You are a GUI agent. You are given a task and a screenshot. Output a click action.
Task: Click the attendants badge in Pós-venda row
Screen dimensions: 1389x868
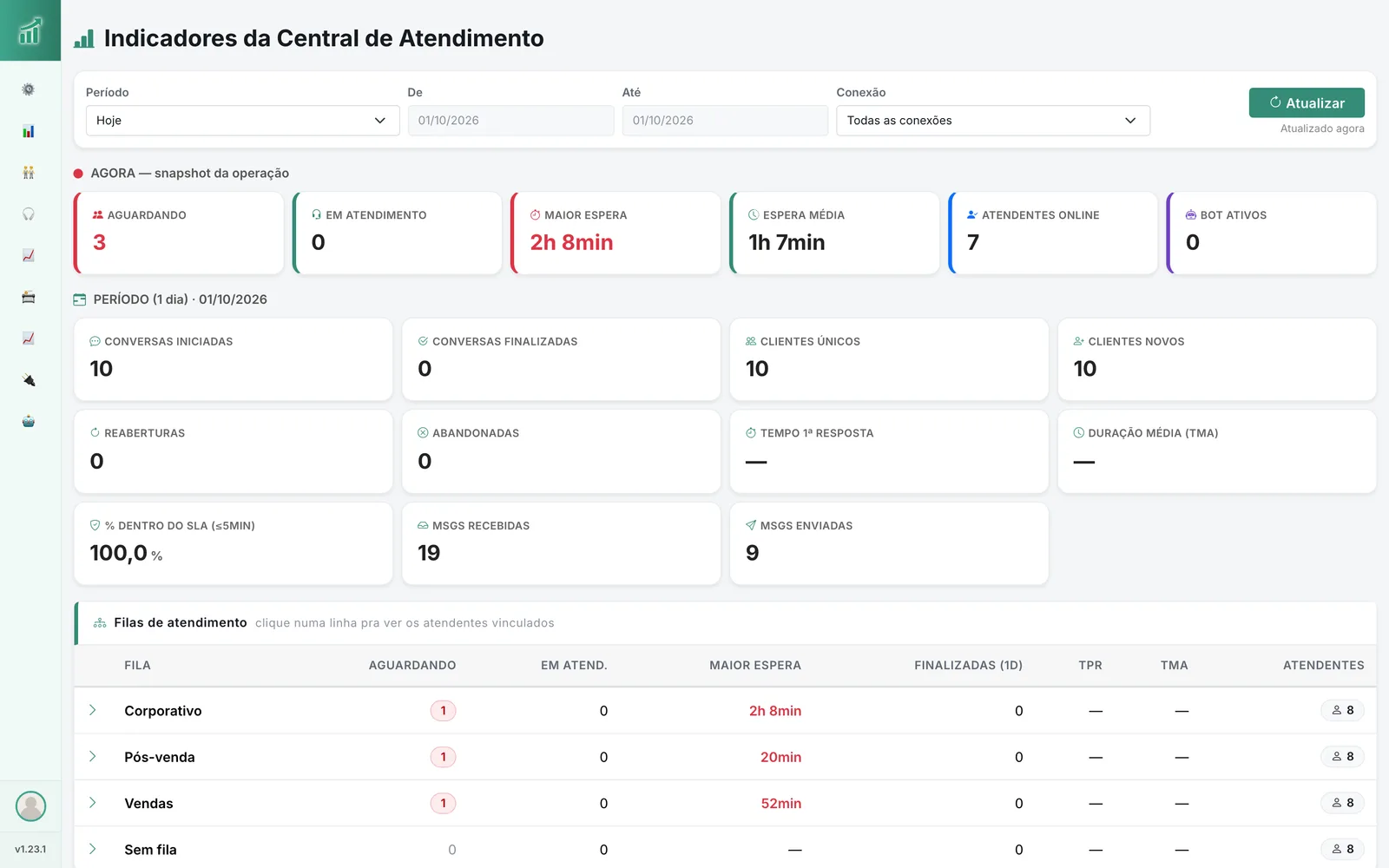[1343, 757]
